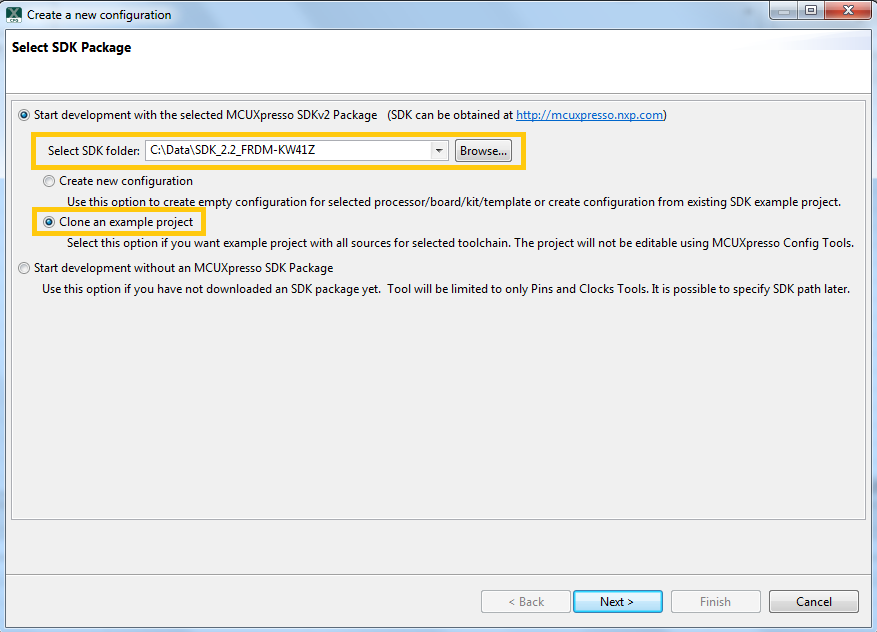Proceed with the Next > button

point(617,601)
